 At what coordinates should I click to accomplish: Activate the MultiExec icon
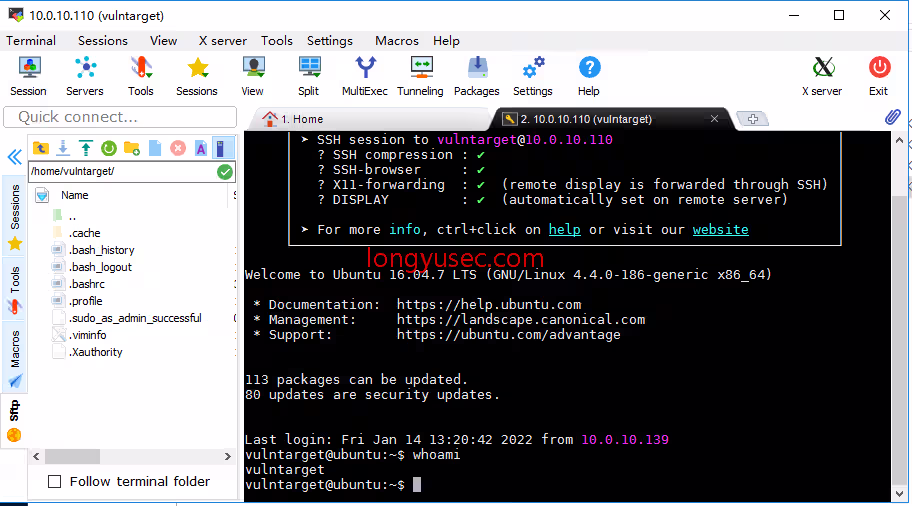point(365,76)
